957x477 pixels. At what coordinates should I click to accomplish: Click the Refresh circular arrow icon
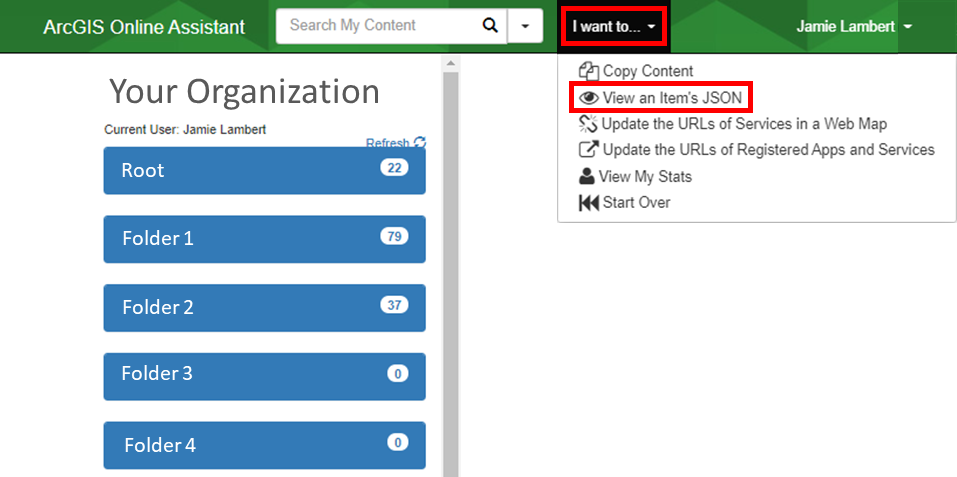point(419,142)
